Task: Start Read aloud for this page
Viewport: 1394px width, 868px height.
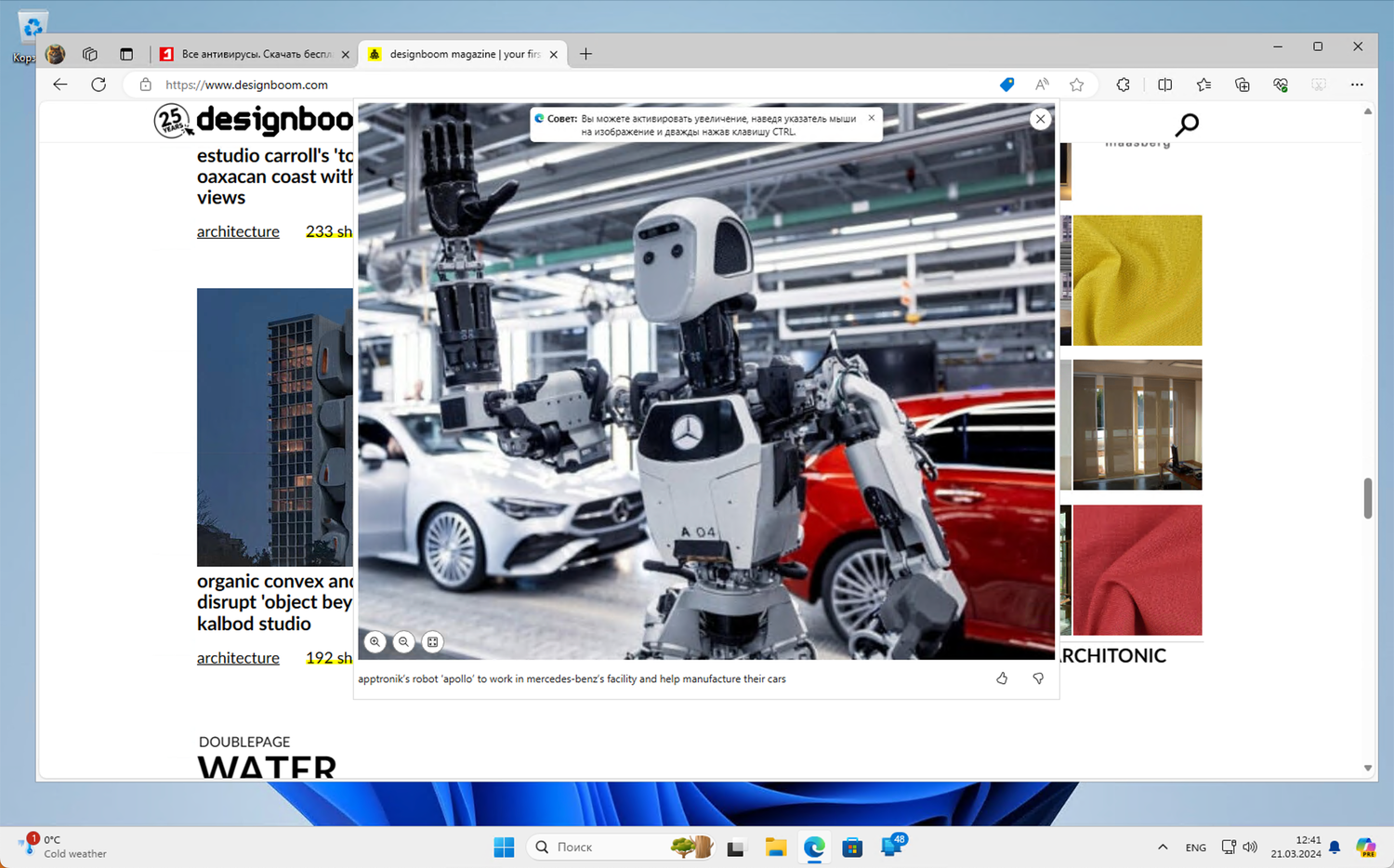Action: coord(1042,85)
